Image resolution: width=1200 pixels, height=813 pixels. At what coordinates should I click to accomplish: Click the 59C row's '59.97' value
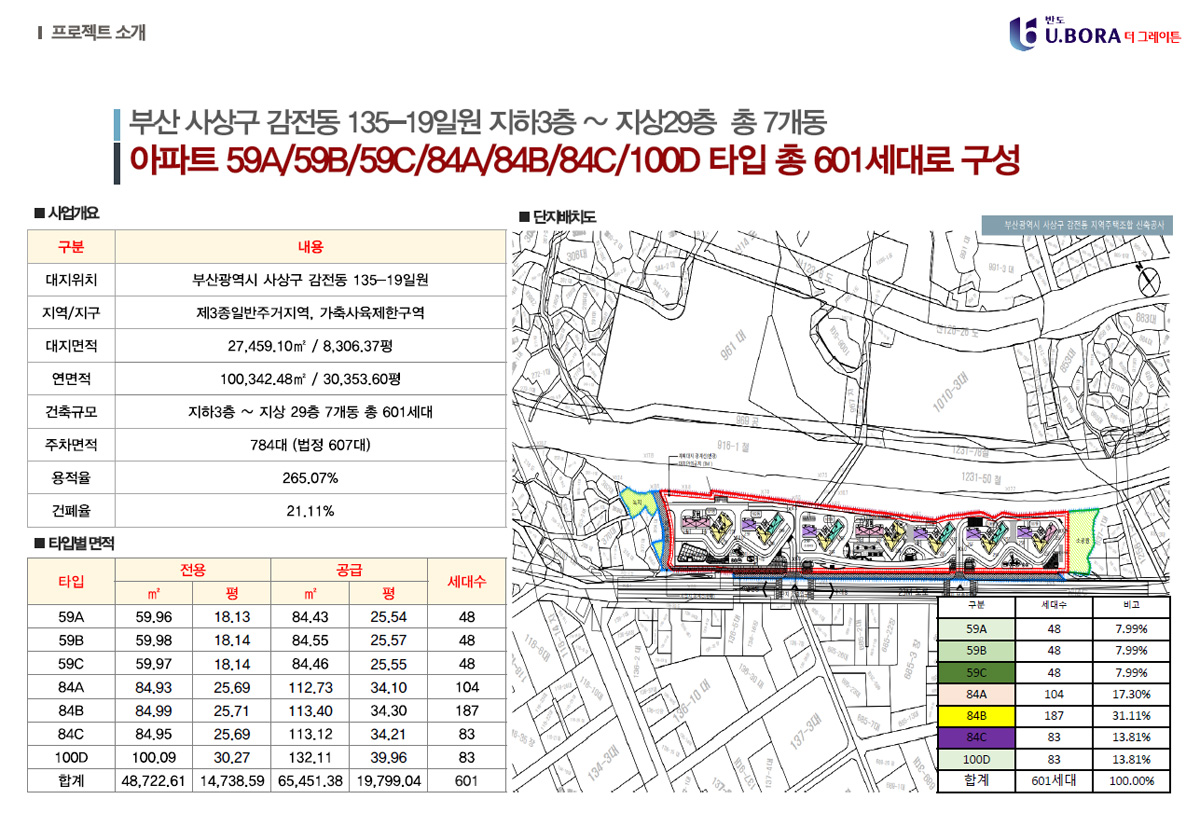pos(154,664)
